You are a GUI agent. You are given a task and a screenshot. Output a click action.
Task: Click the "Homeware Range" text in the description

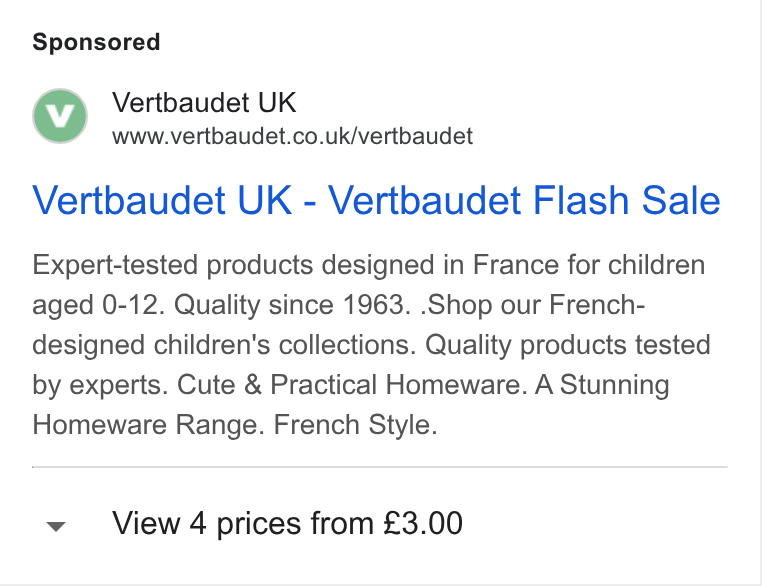tap(148, 425)
